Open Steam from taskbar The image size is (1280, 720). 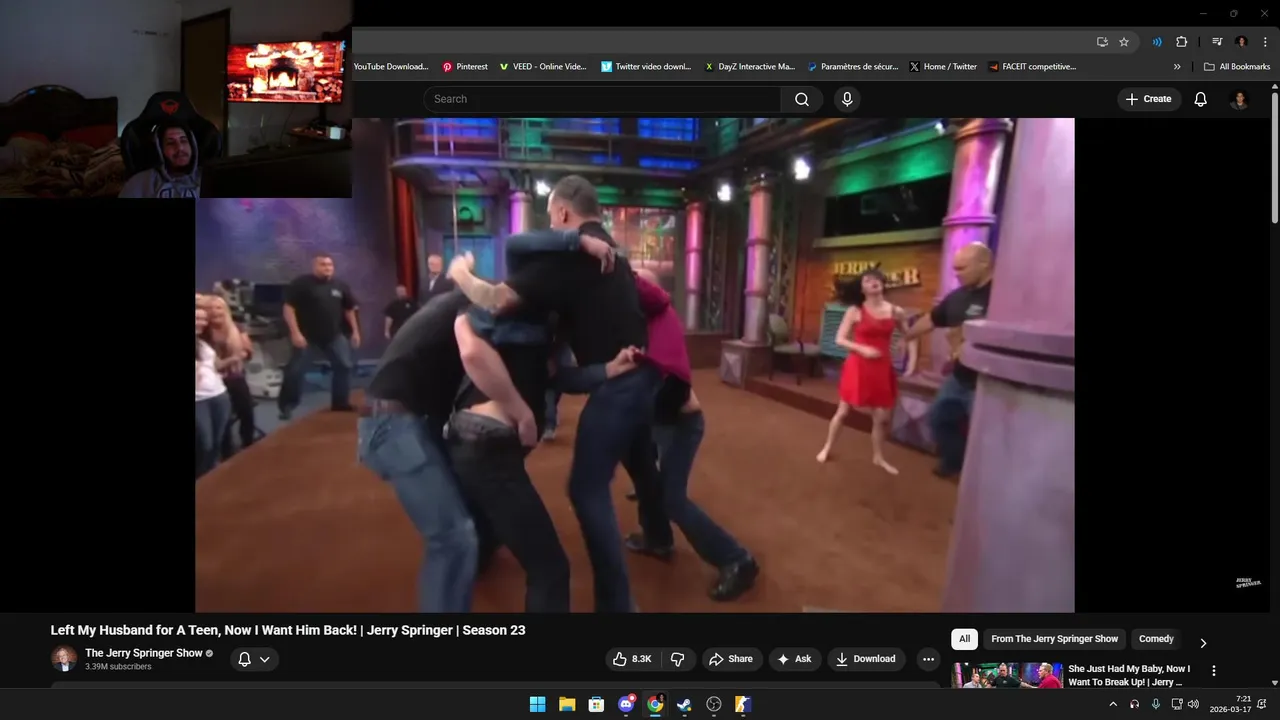(x=684, y=704)
